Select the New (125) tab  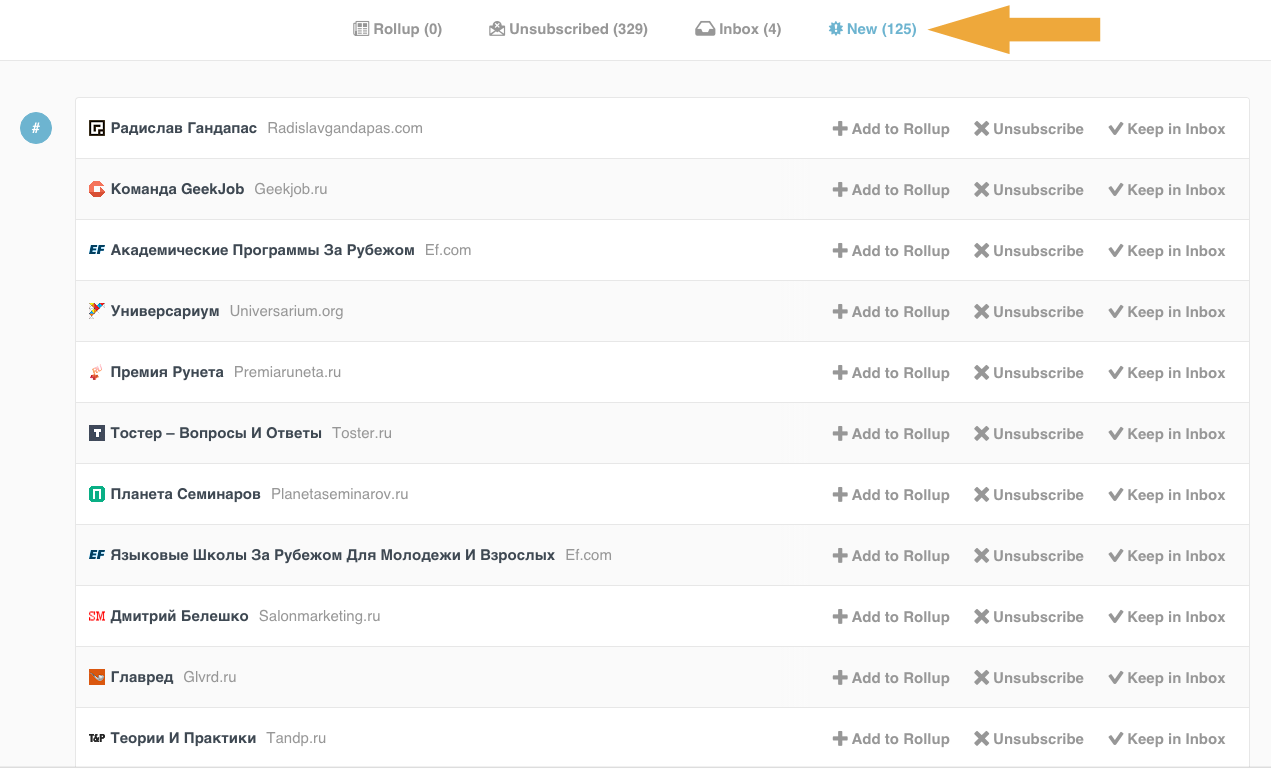click(x=872, y=29)
